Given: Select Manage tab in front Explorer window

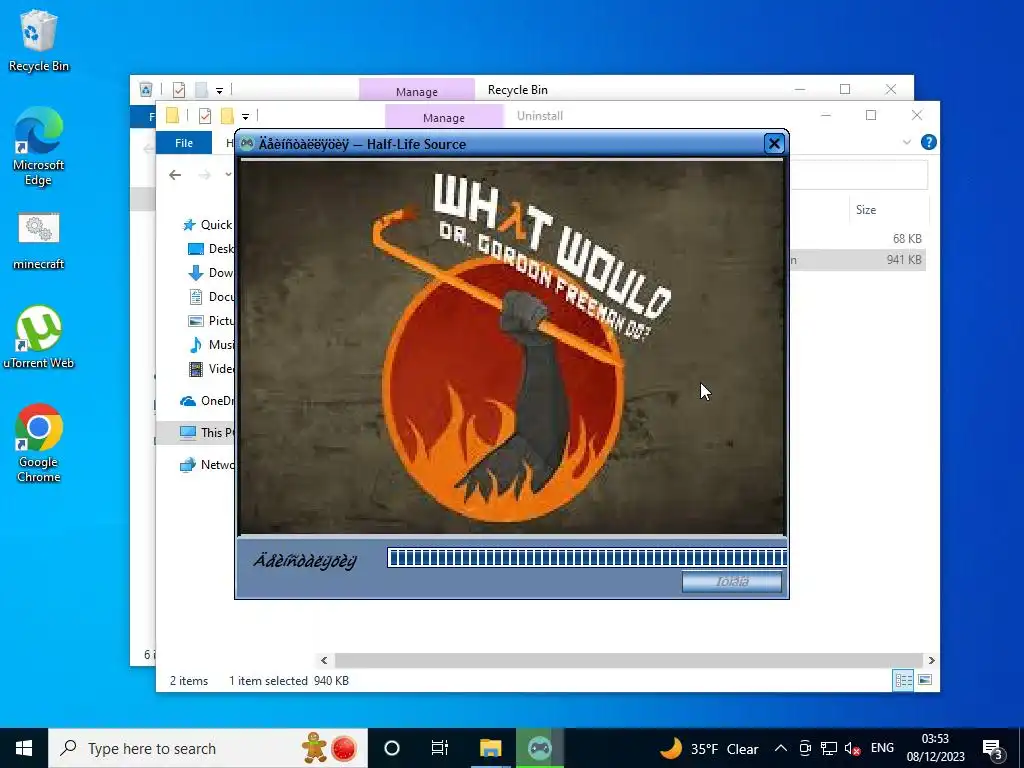Looking at the screenshot, I should [x=443, y=118].
